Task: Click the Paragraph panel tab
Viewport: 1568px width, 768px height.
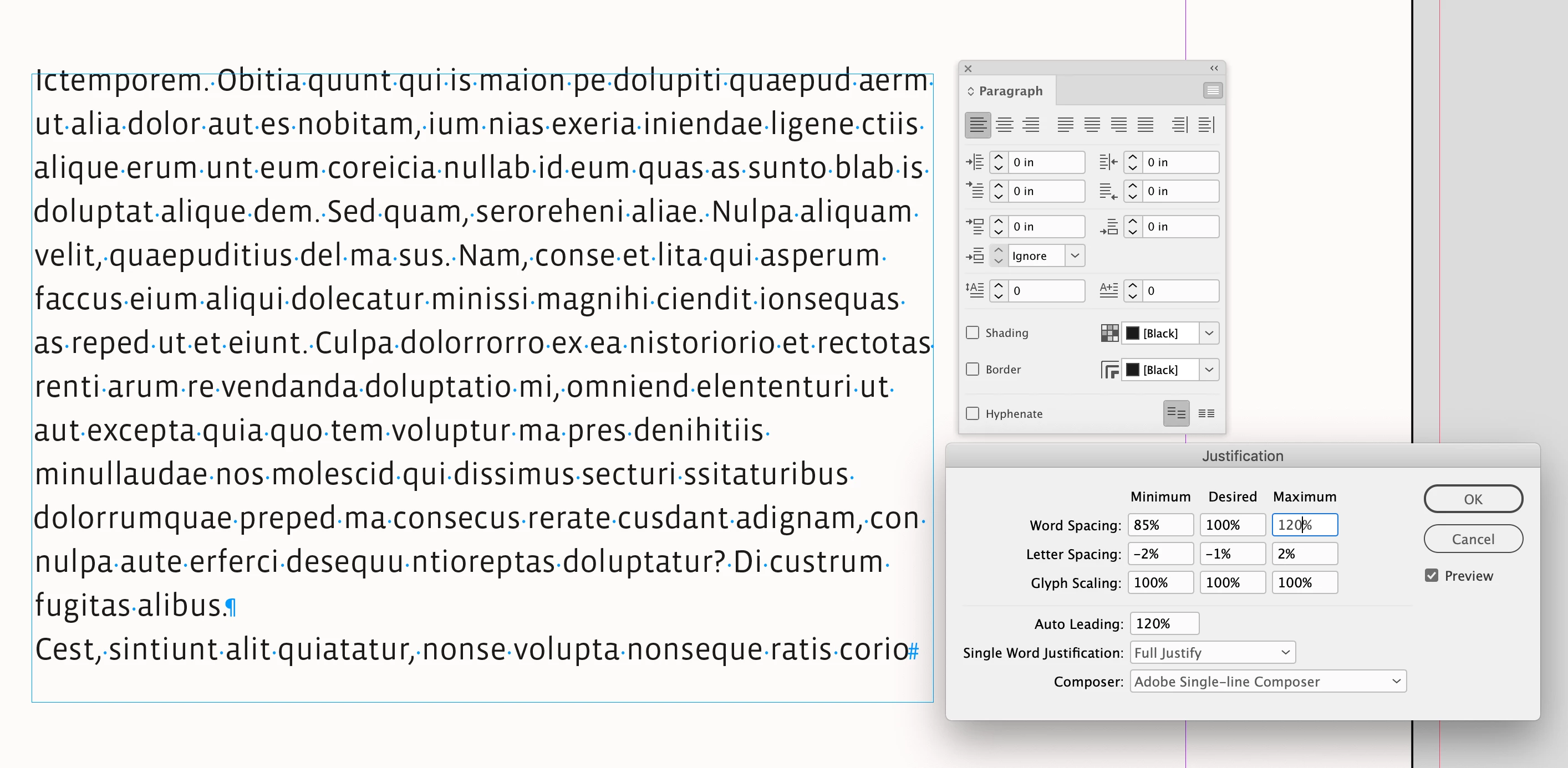Action: (x=1010, y=91)
